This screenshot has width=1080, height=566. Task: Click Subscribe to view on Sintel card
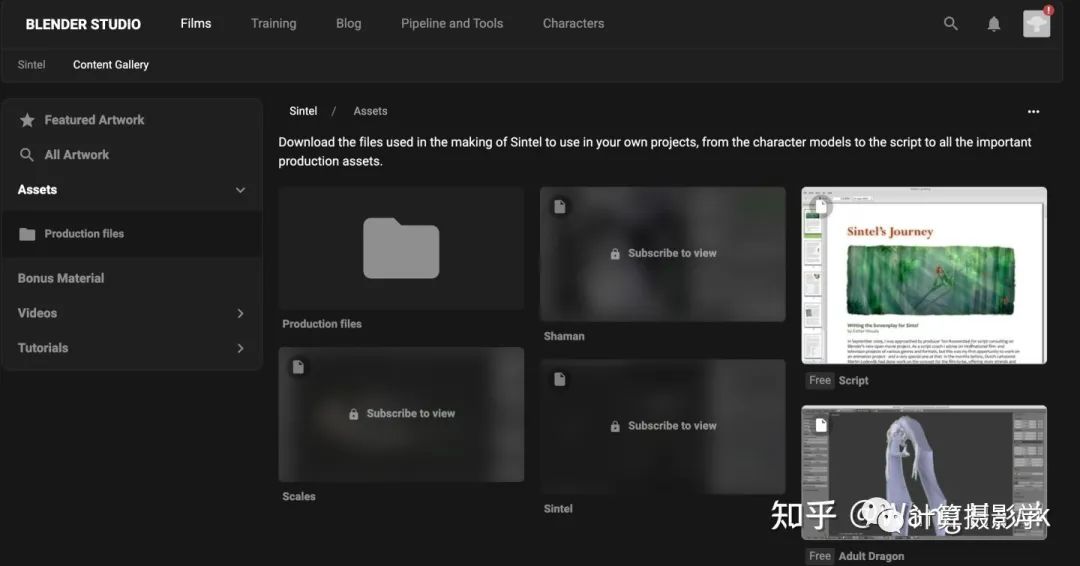(672, 426)
